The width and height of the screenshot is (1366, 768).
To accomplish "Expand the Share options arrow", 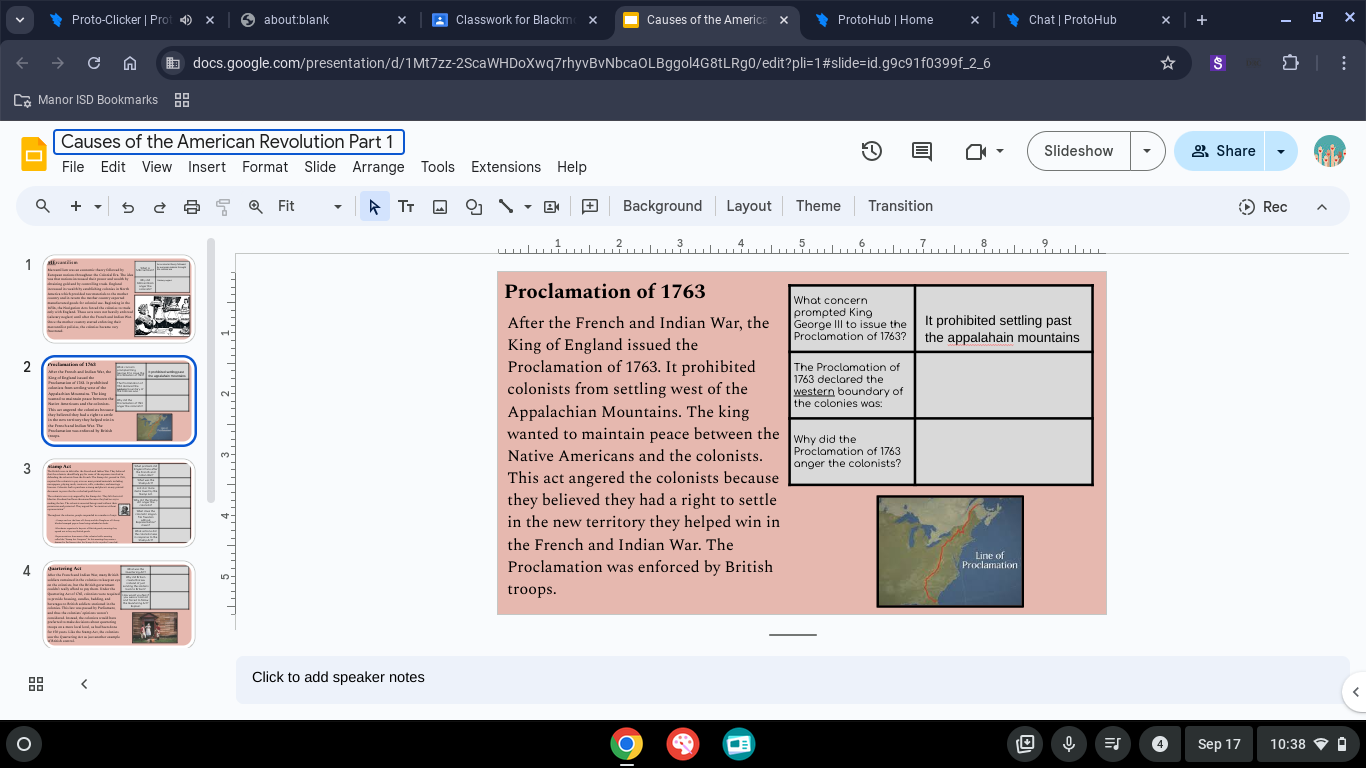I will pyautogui.click(x=1281, y=151).
